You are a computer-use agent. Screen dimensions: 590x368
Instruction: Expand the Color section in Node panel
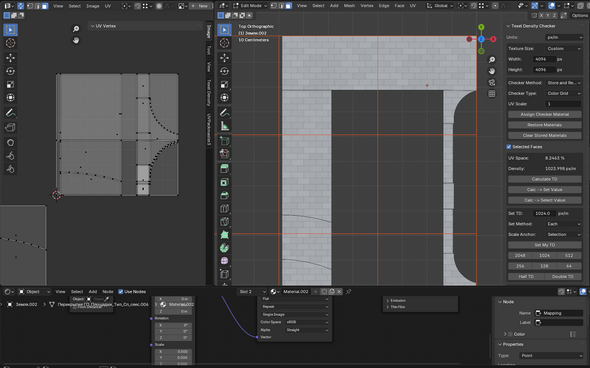(x=505, y=334)
